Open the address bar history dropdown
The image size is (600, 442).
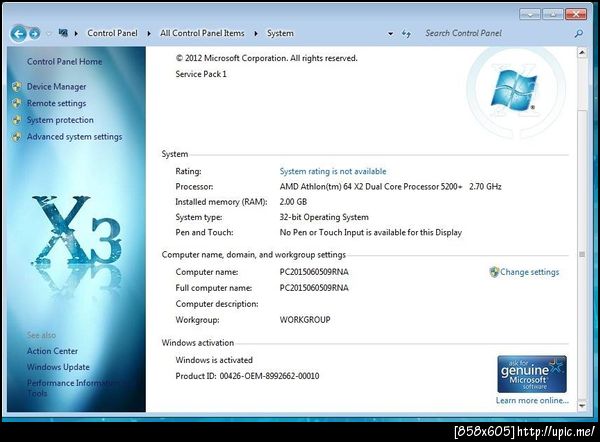(x=390, y=34)
